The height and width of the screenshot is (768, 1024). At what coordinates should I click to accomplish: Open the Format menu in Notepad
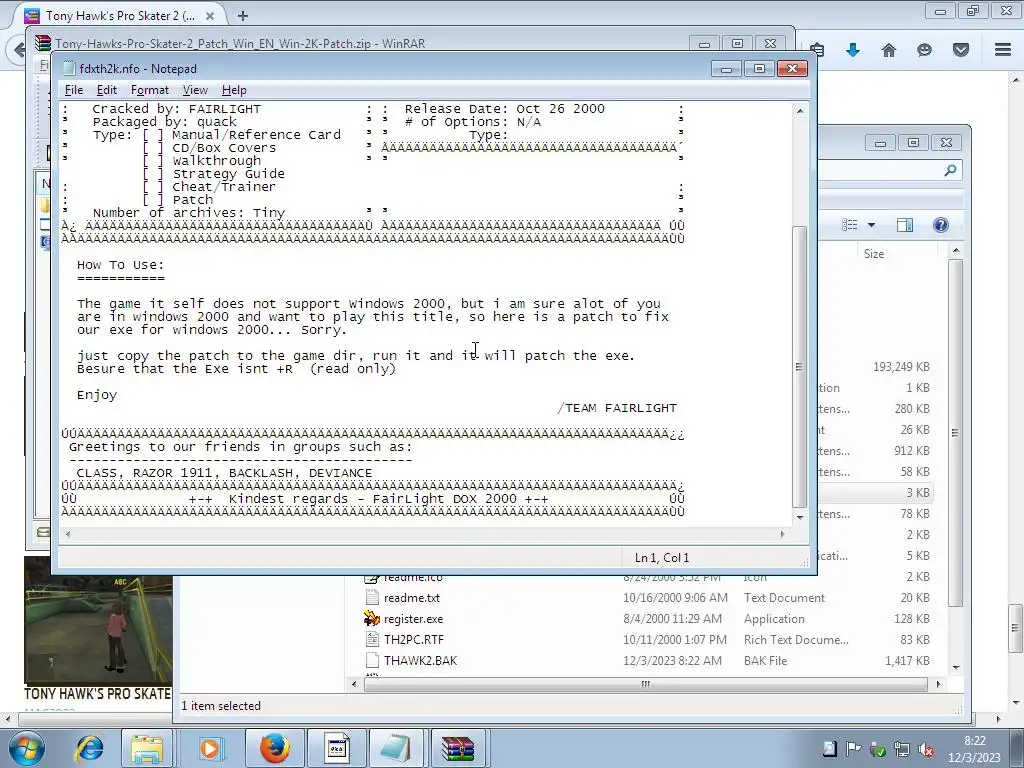click(x=150, y=90)
